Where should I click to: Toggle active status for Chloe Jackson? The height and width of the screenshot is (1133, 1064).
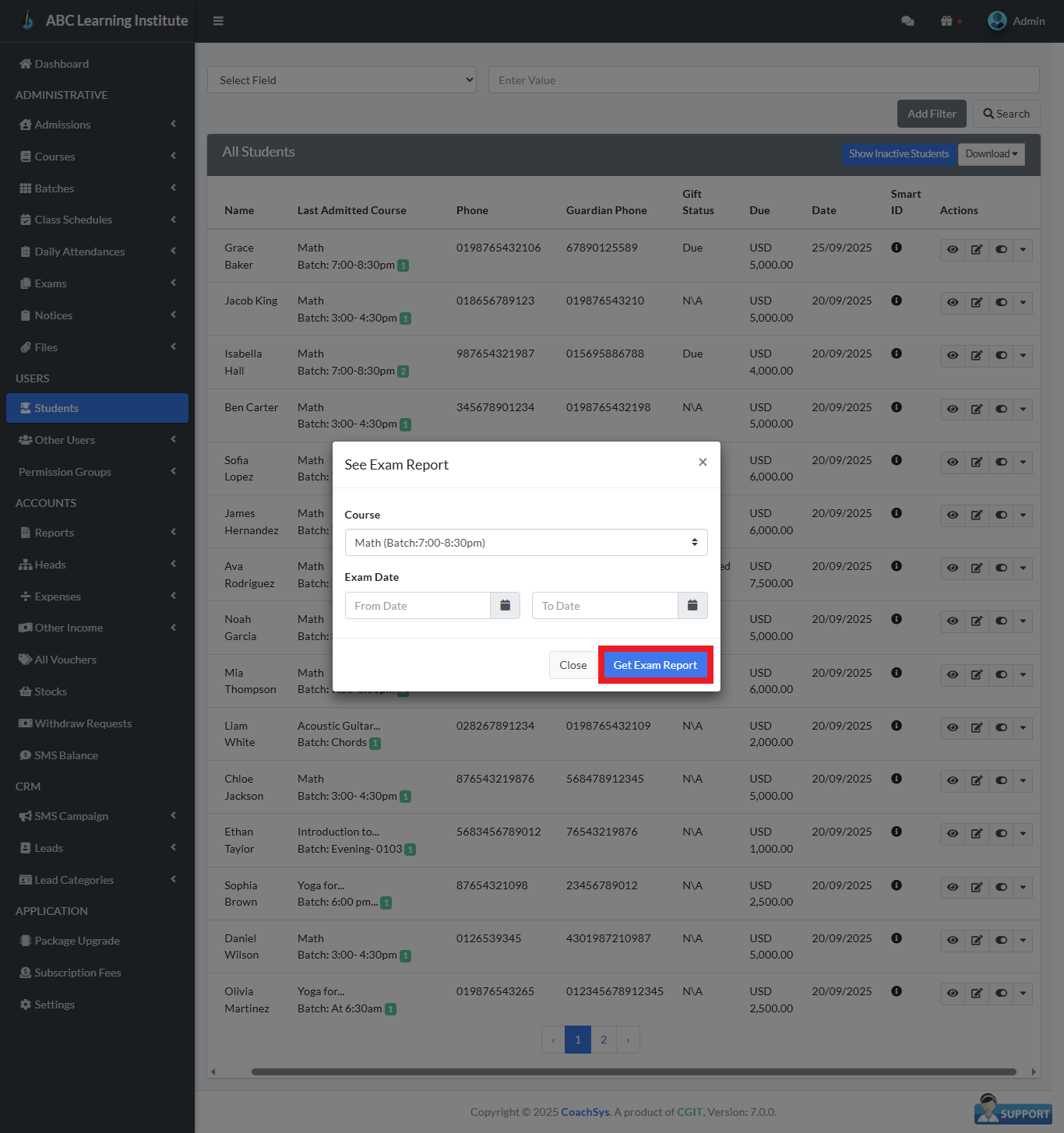pyautogui.click(x=1001, y=781)
